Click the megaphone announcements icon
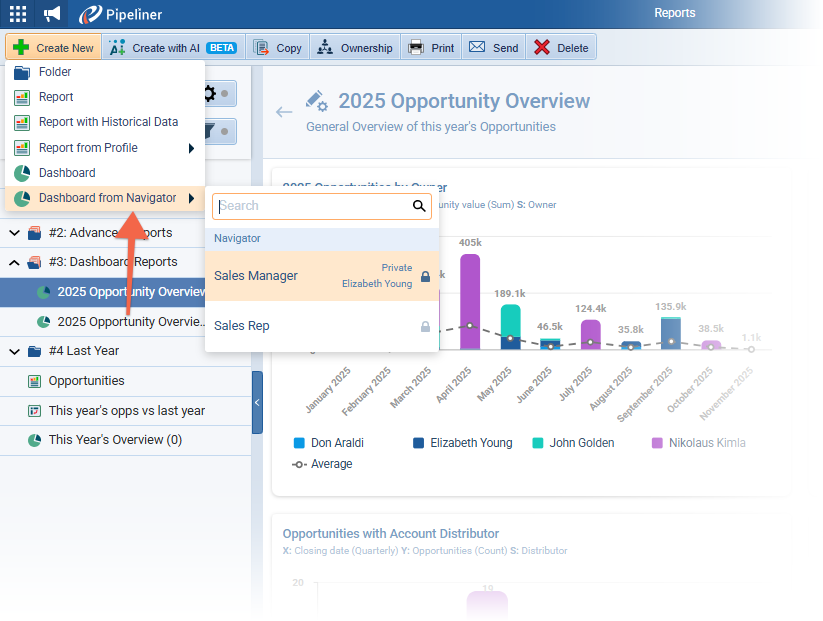 (x=52, y=14)
